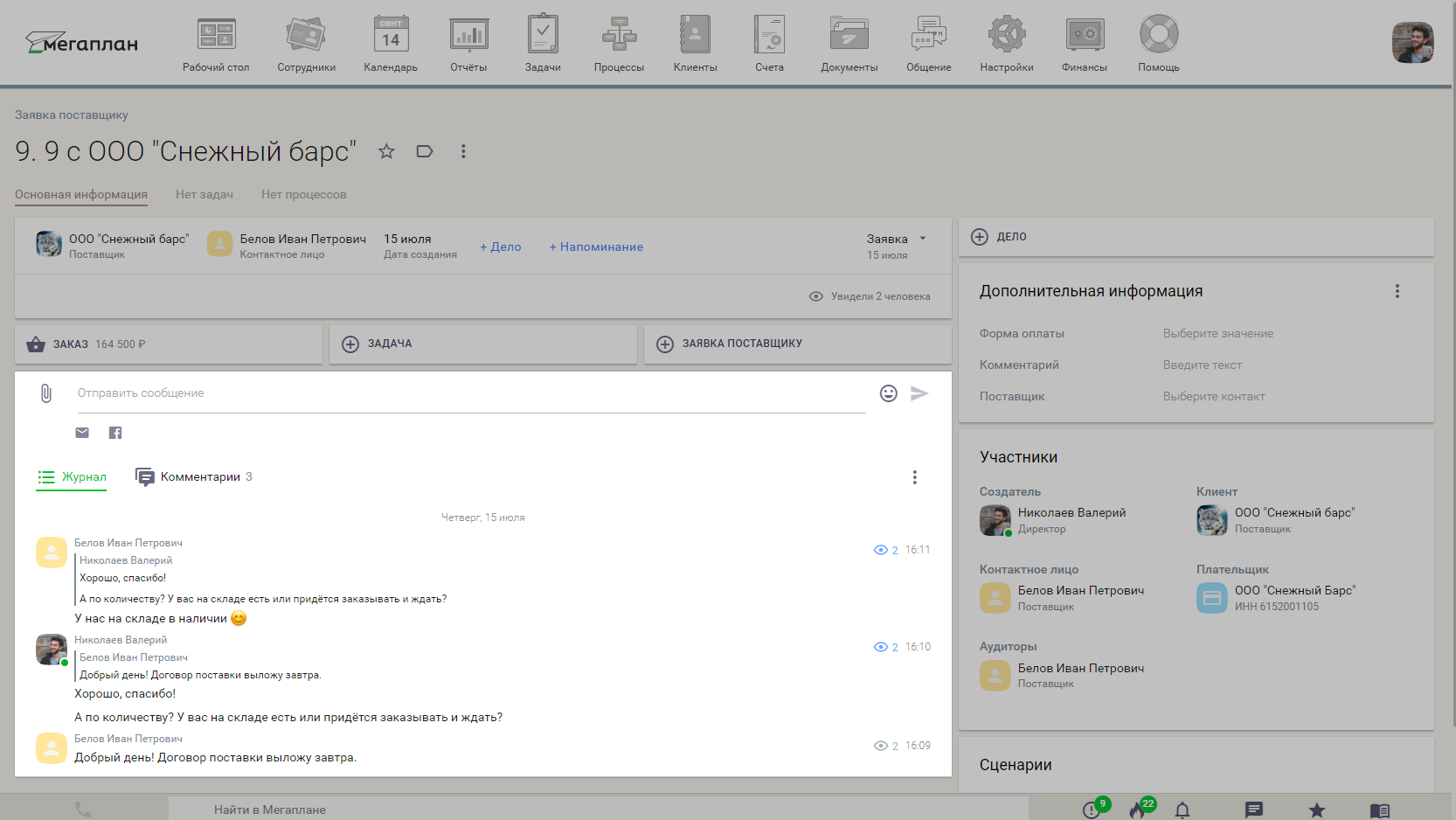This screenshot has height=820, width=1456.
Task: Open ЗАКАЗ 164 500 ₽ button
Action: pyautogui.click(x=169, y=344)
